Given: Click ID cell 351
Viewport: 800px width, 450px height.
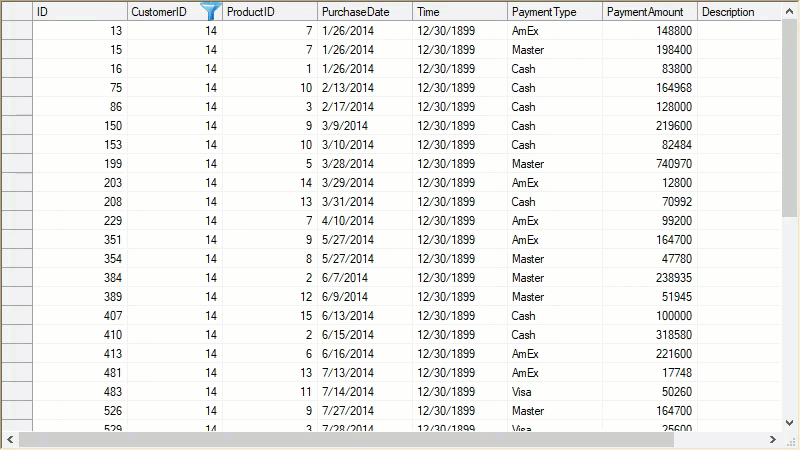Looking at the screenshot, I should (x=80, y=240).
